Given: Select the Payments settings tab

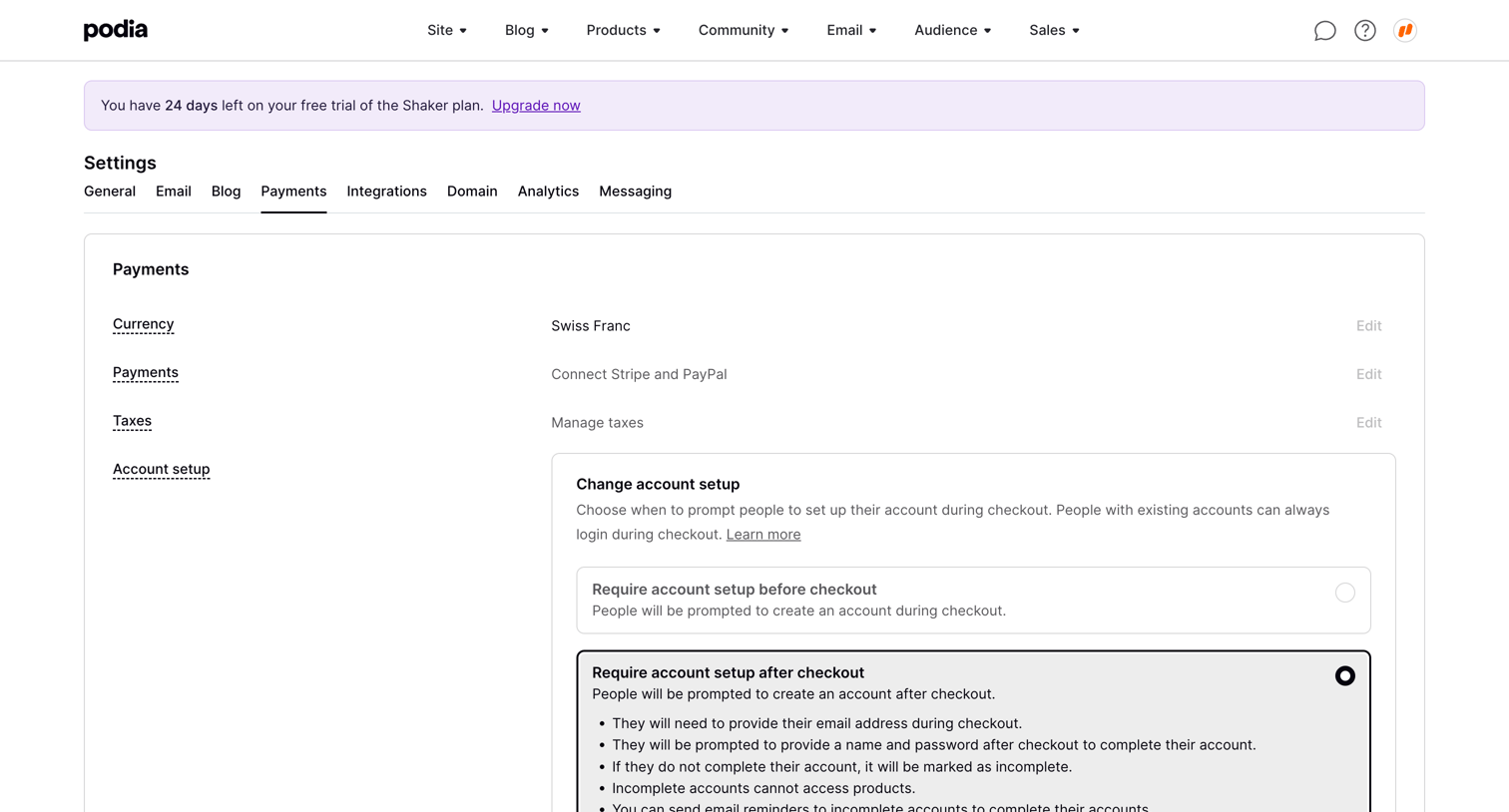Looking at the screenshot, I should tap(293, 192).
